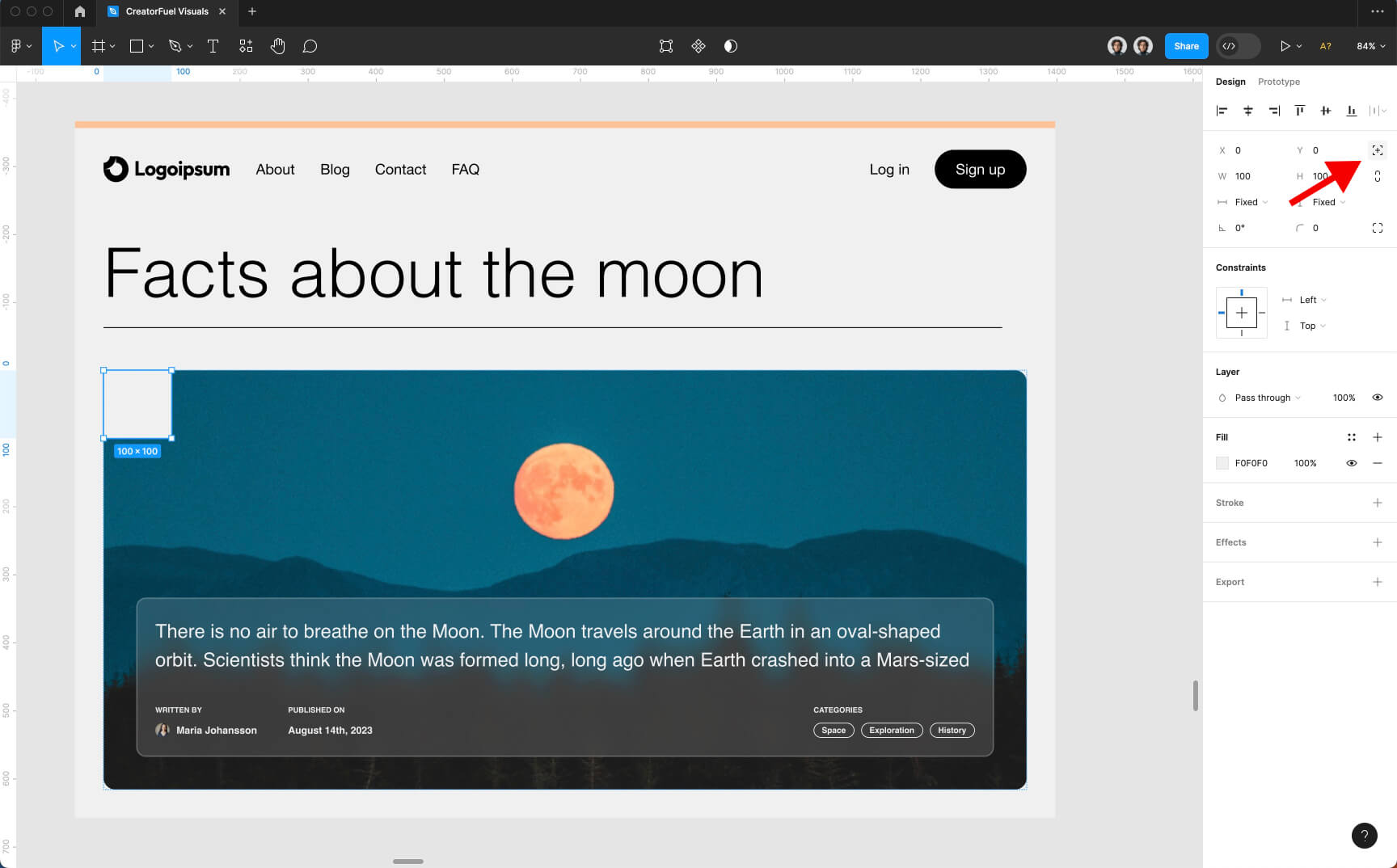Click the fill color swatch

coord(1222,462)
